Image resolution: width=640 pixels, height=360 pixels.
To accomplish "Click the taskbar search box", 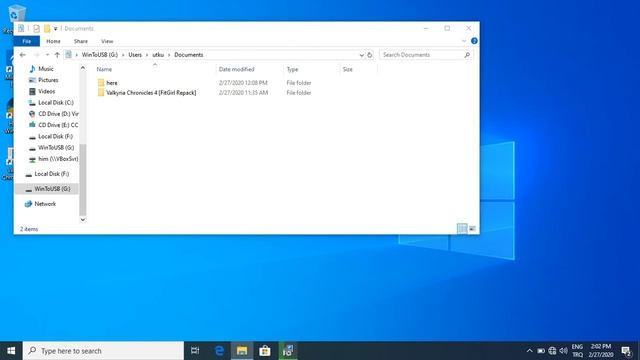I will click(103, 351).
